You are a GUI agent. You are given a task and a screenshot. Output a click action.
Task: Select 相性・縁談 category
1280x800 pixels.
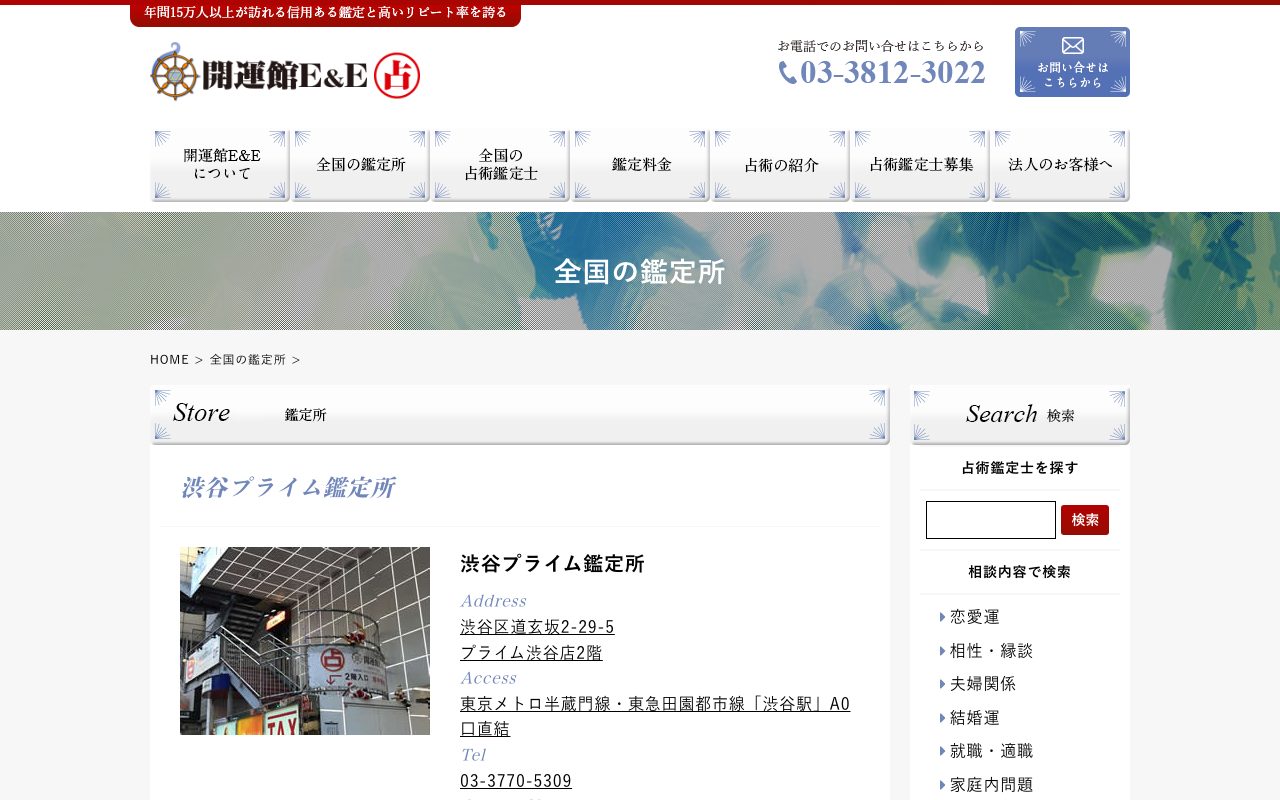(x=991, y=651)
